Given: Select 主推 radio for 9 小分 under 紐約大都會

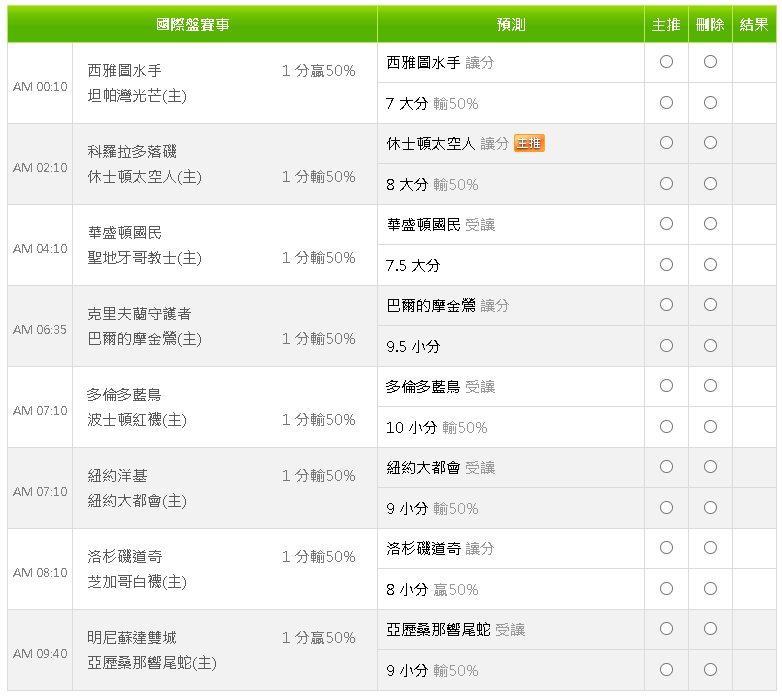Looking at the screenshot, I should [x=666, y=508].
